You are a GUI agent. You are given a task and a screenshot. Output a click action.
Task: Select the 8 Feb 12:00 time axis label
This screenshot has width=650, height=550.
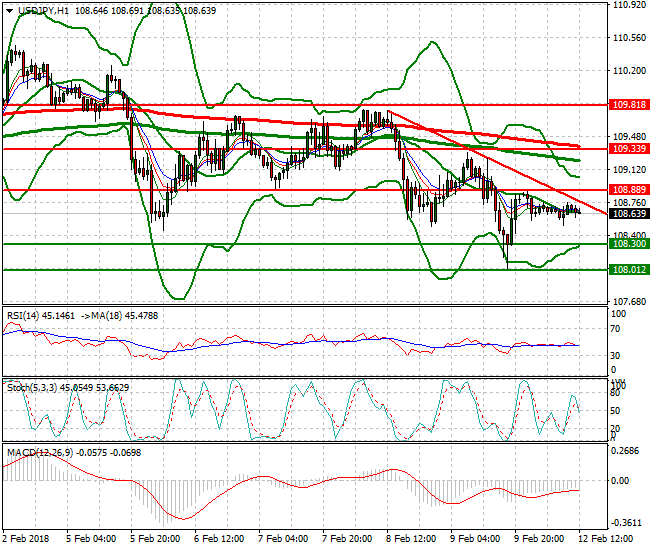point(411,539)
